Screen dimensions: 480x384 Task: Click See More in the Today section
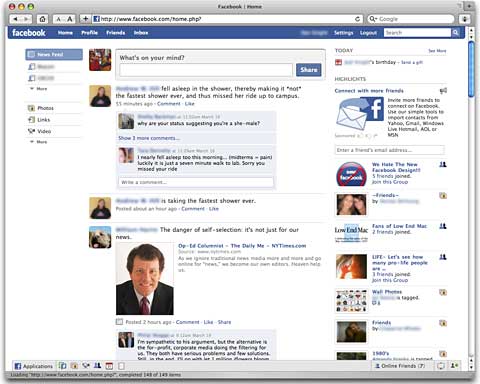[x=437, y=51]
